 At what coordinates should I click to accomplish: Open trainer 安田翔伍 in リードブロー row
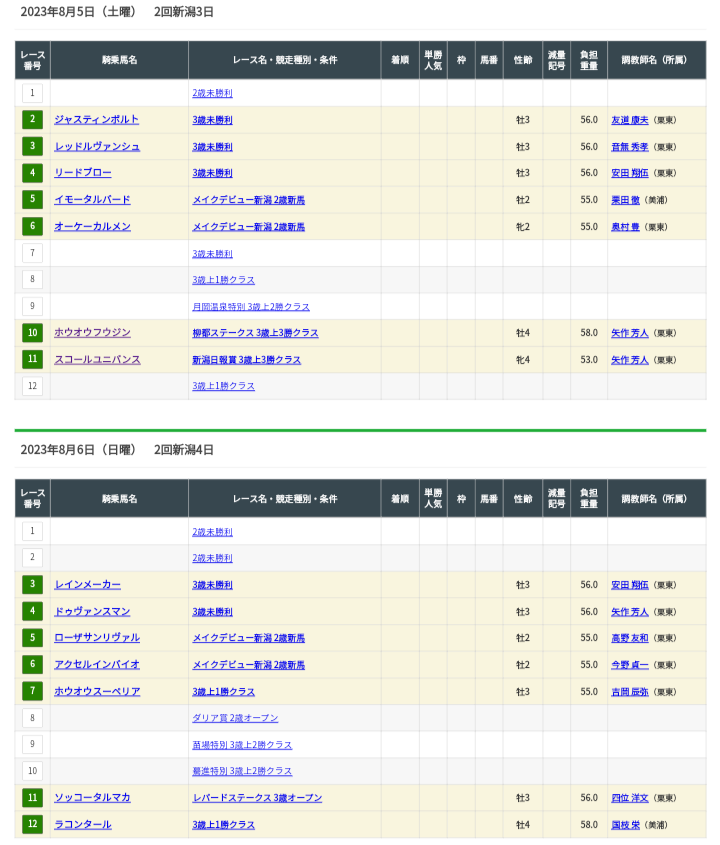[629, 173]
